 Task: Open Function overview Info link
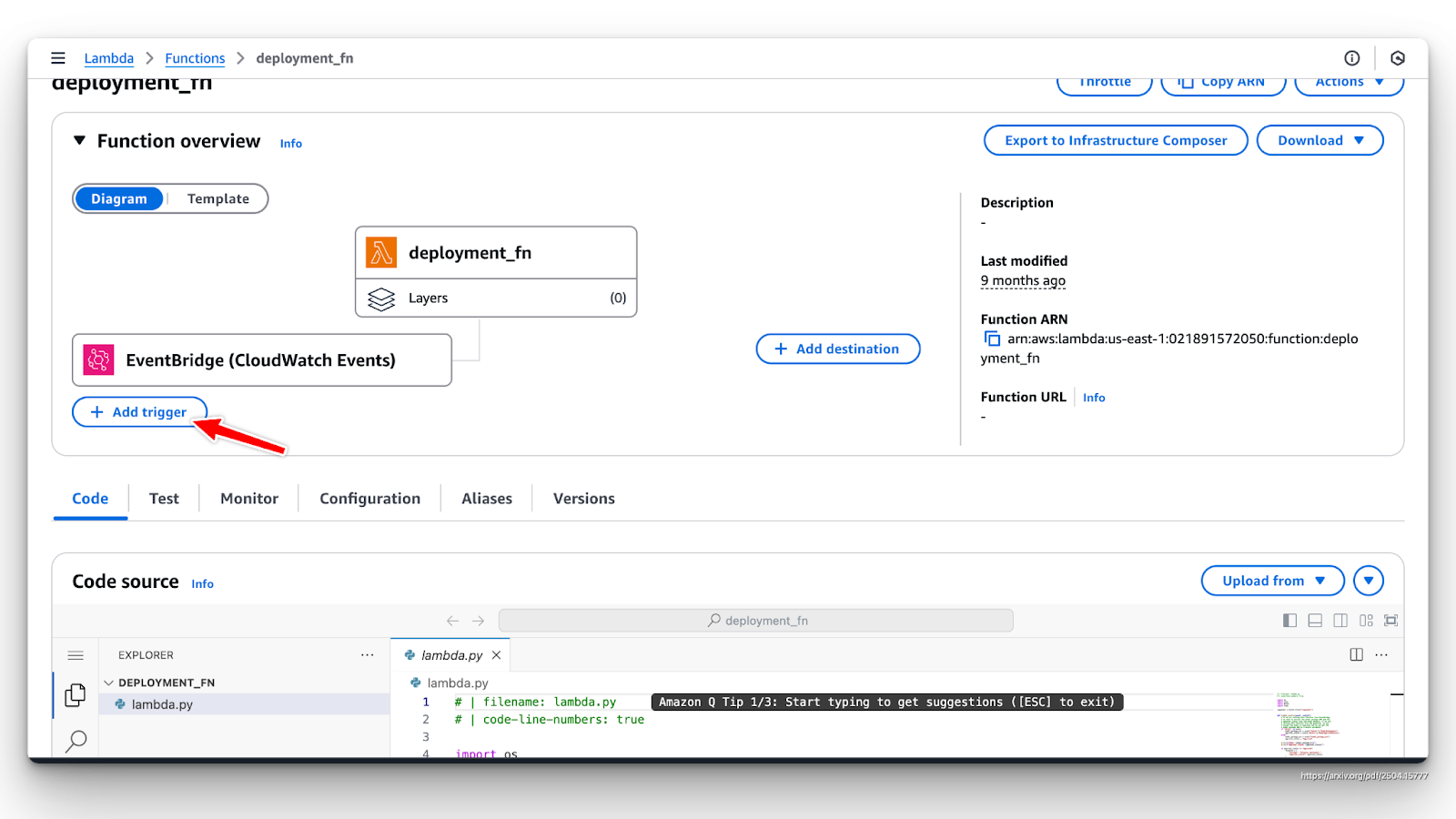click(x=291, y=144)
